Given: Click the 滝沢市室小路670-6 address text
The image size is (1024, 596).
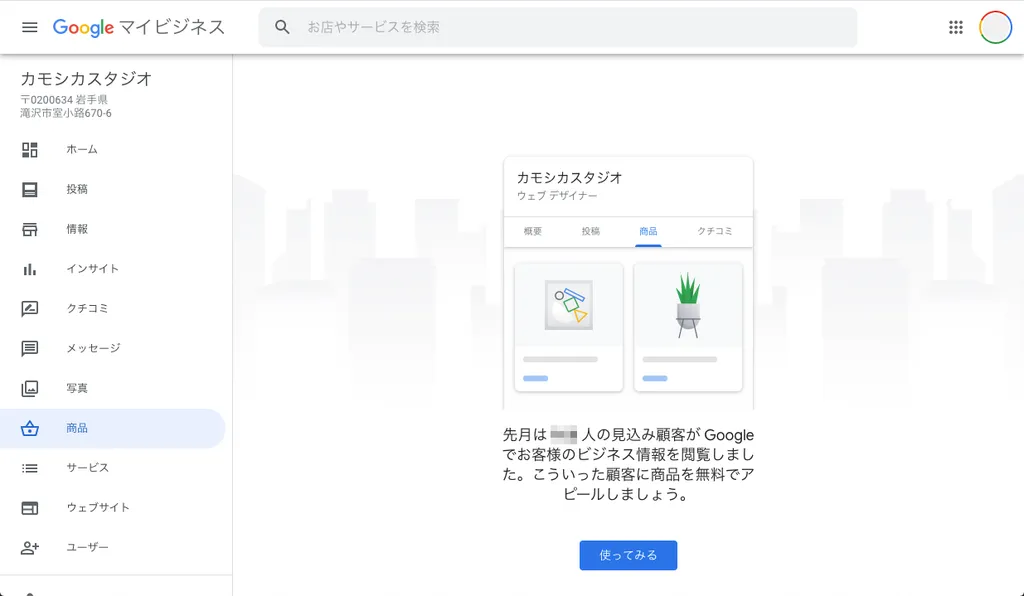Looking at the screenshot, I should pos(66,113).
